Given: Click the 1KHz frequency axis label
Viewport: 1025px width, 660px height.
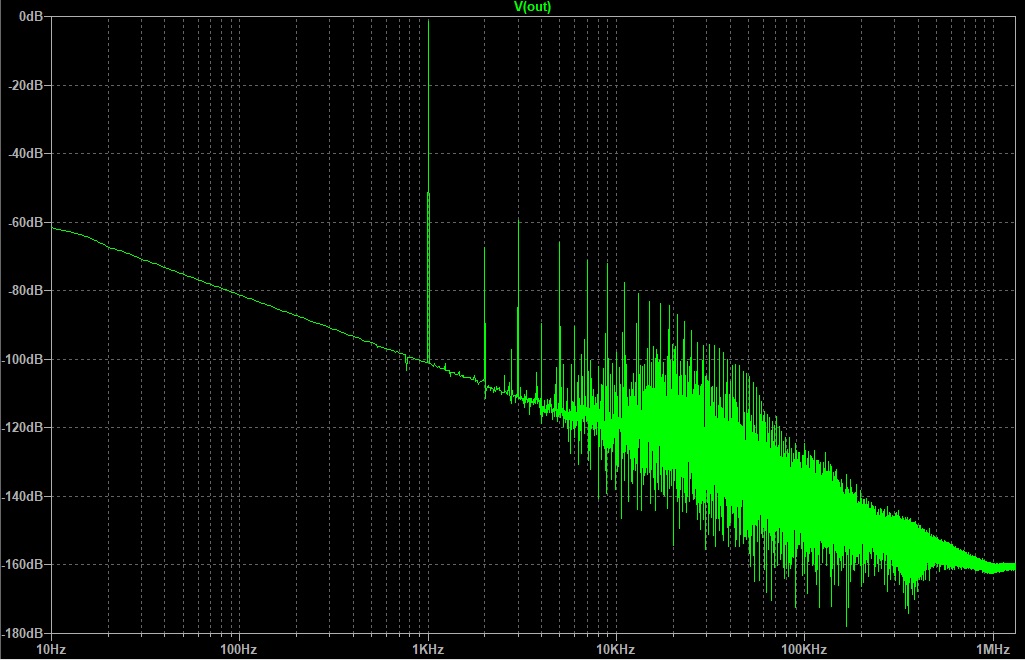Looking at the screenshot, I should click(427, 650).
